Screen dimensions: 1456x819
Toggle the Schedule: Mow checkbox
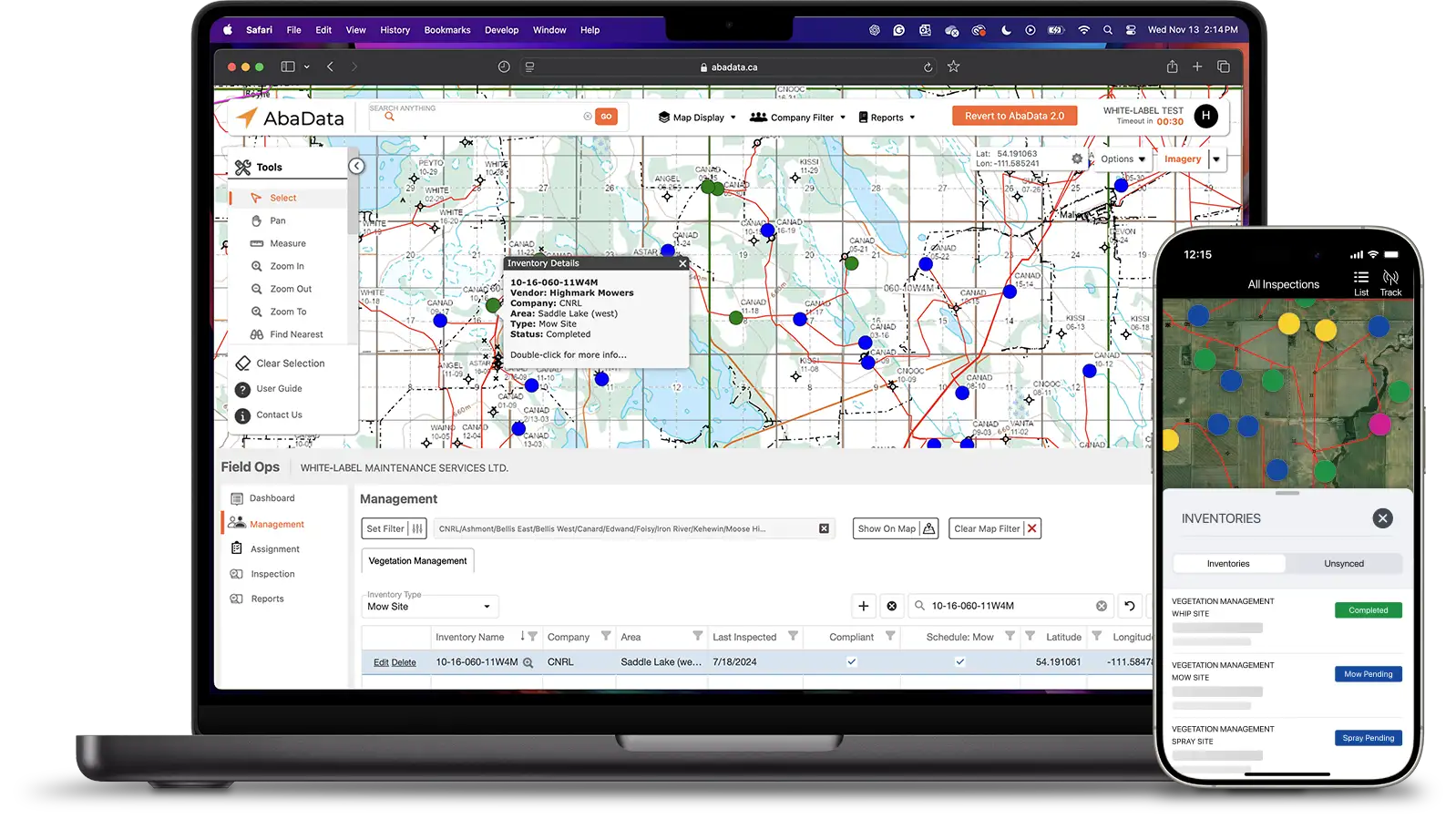[x=959, y=662]
